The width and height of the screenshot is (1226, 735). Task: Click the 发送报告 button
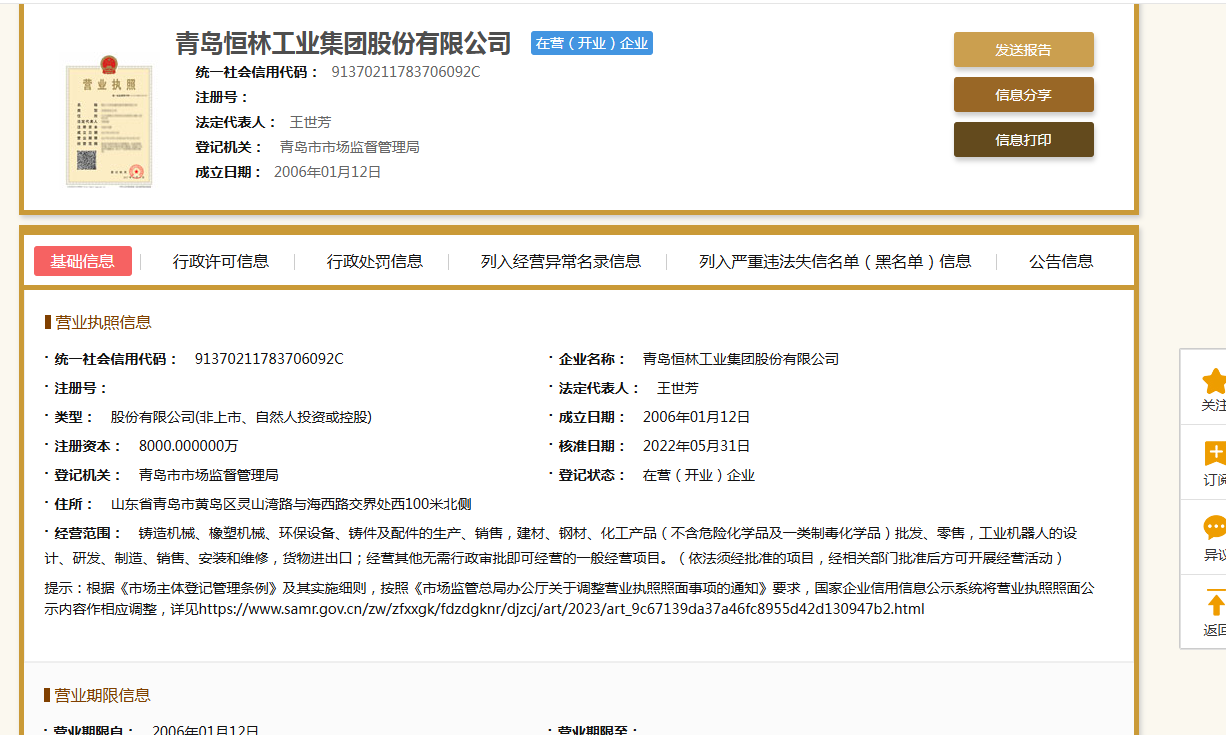coord(1023,50)
